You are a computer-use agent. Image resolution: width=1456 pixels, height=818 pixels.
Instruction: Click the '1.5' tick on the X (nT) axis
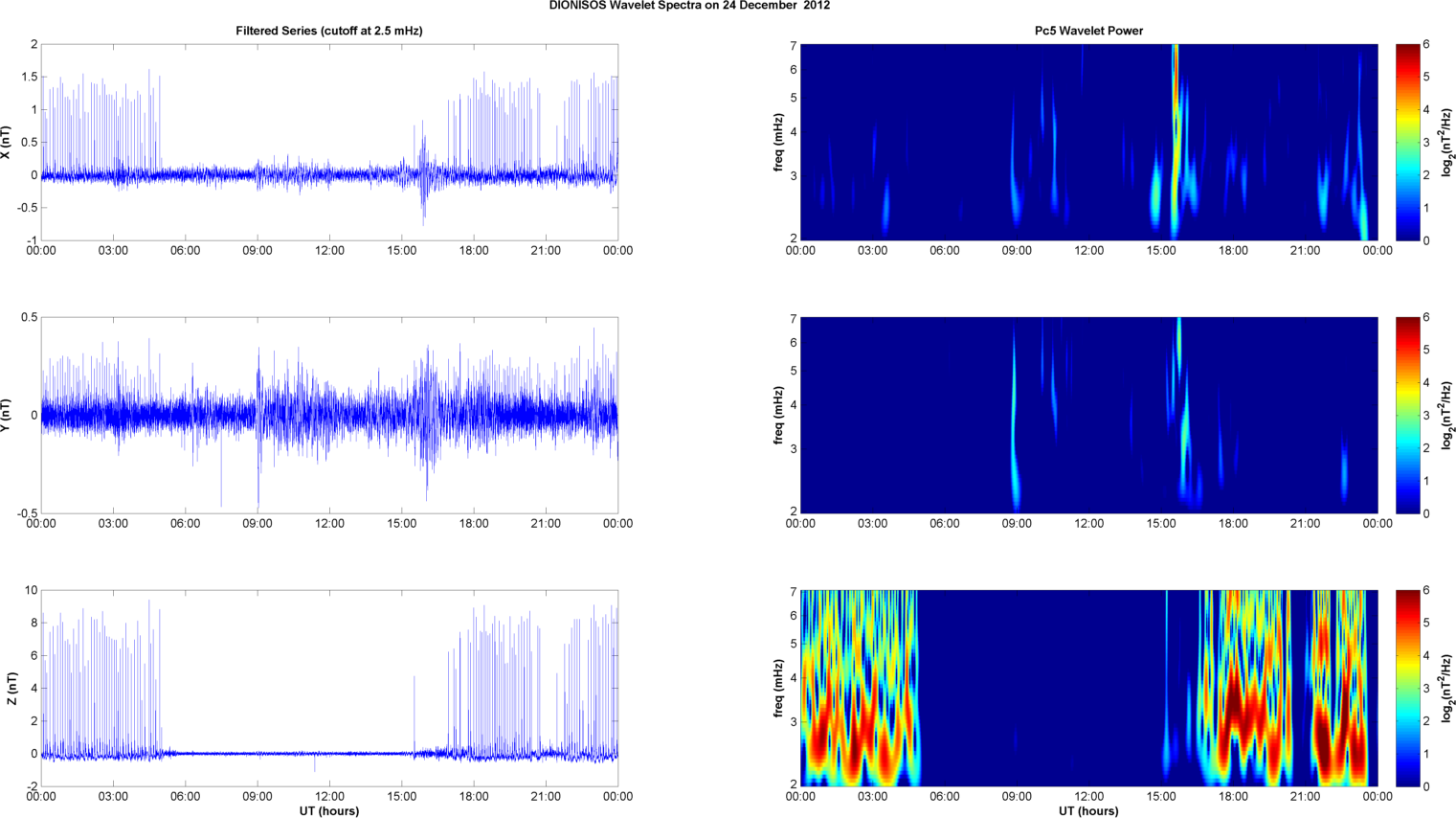click(x=29, y=78)
